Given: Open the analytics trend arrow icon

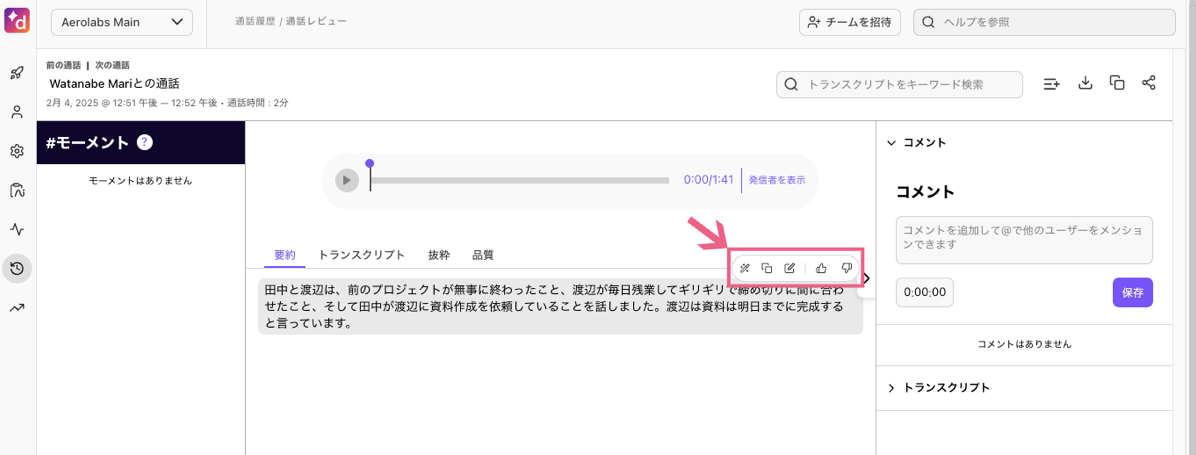Looking at the screenshot, I should (x=16, y=307).
